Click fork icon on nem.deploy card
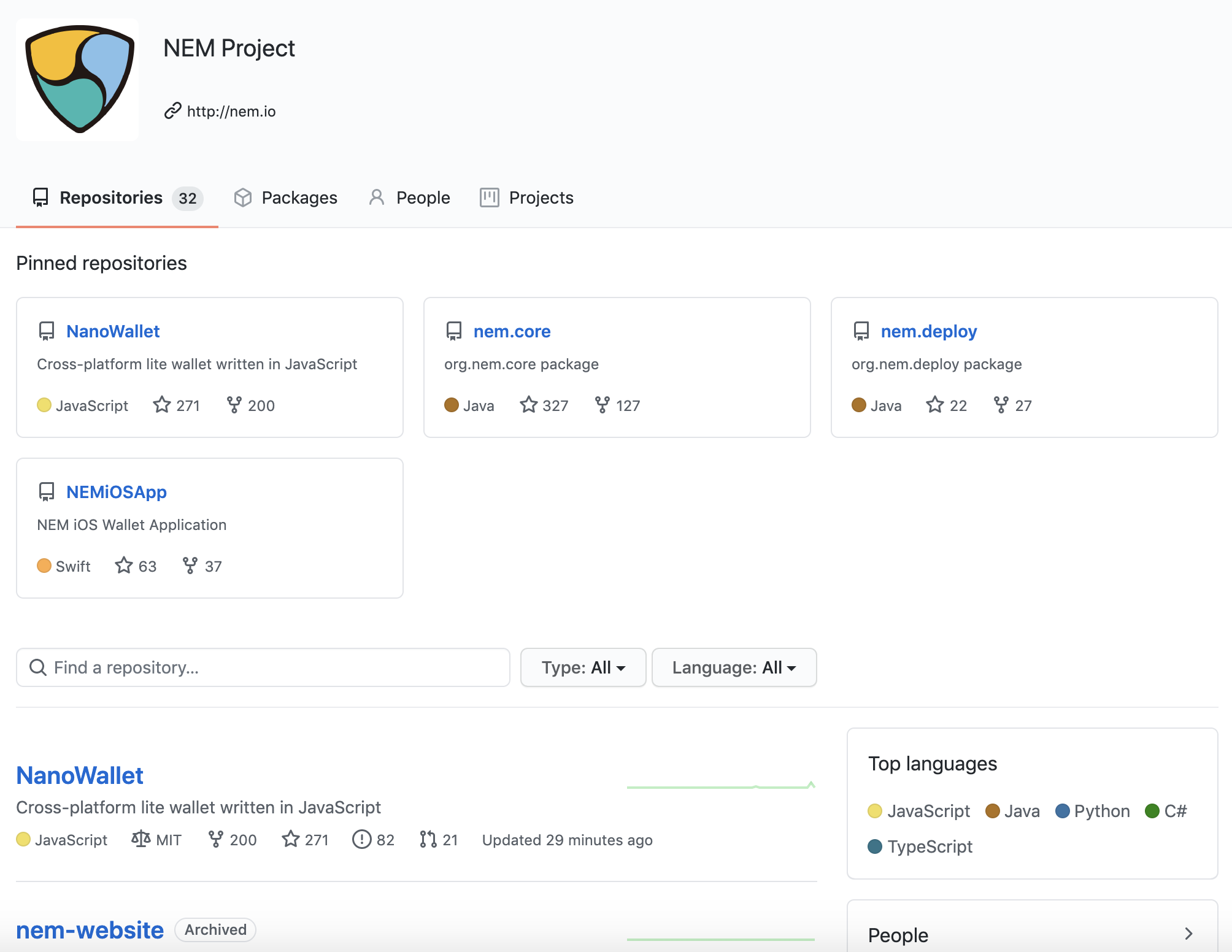 coord(1001,405)
